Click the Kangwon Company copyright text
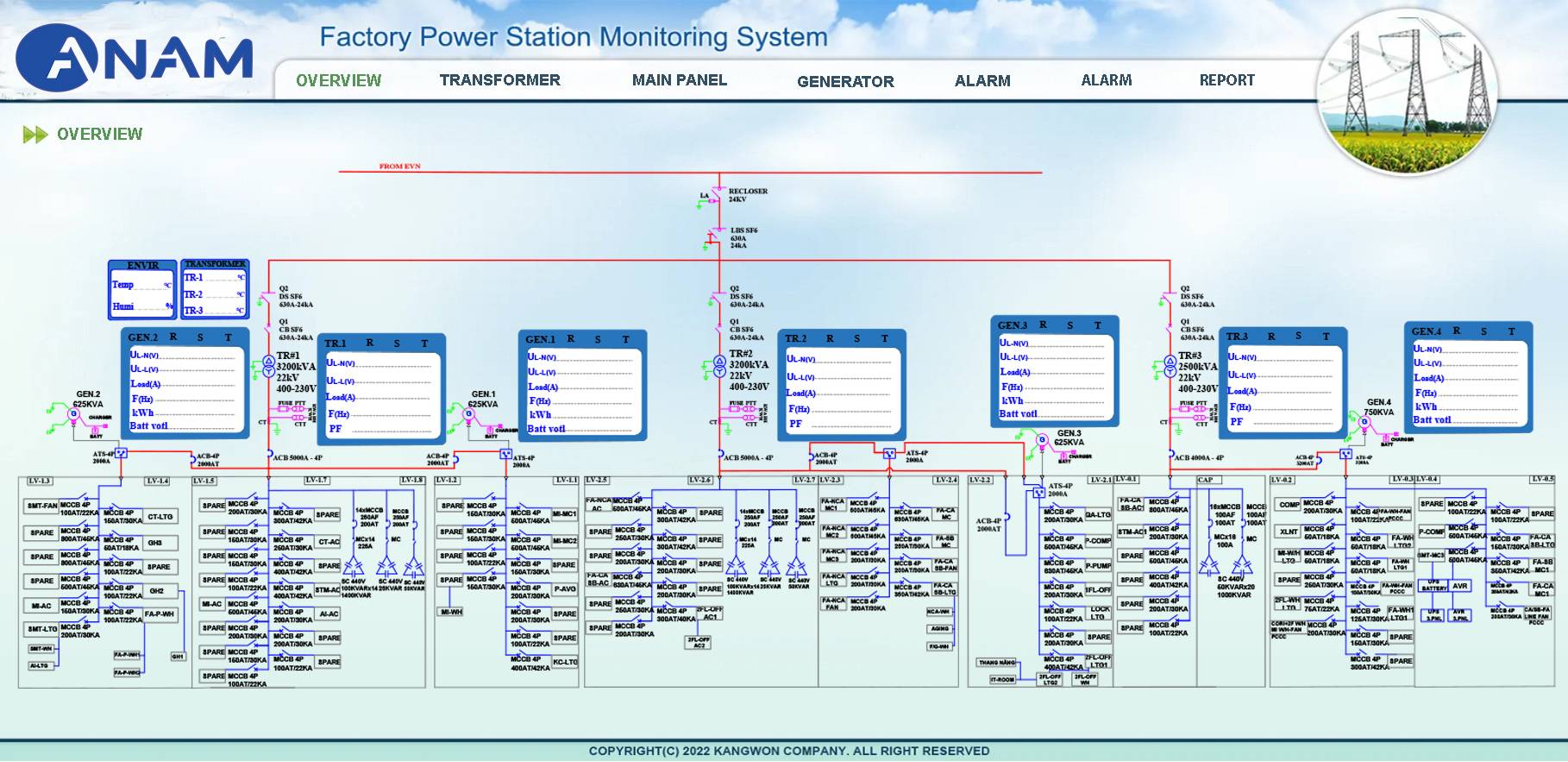This screenshot has width=1568, height=762. click(789, 751)
